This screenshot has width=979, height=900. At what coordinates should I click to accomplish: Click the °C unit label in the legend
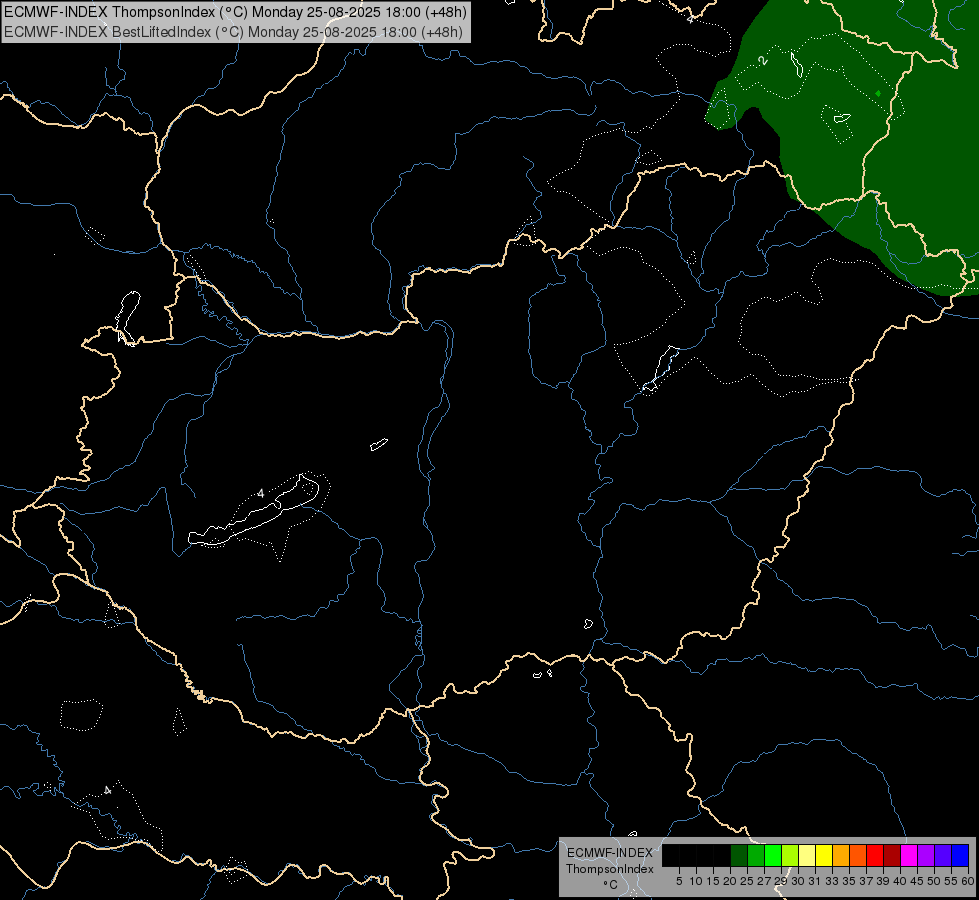[x=611, y=885]
